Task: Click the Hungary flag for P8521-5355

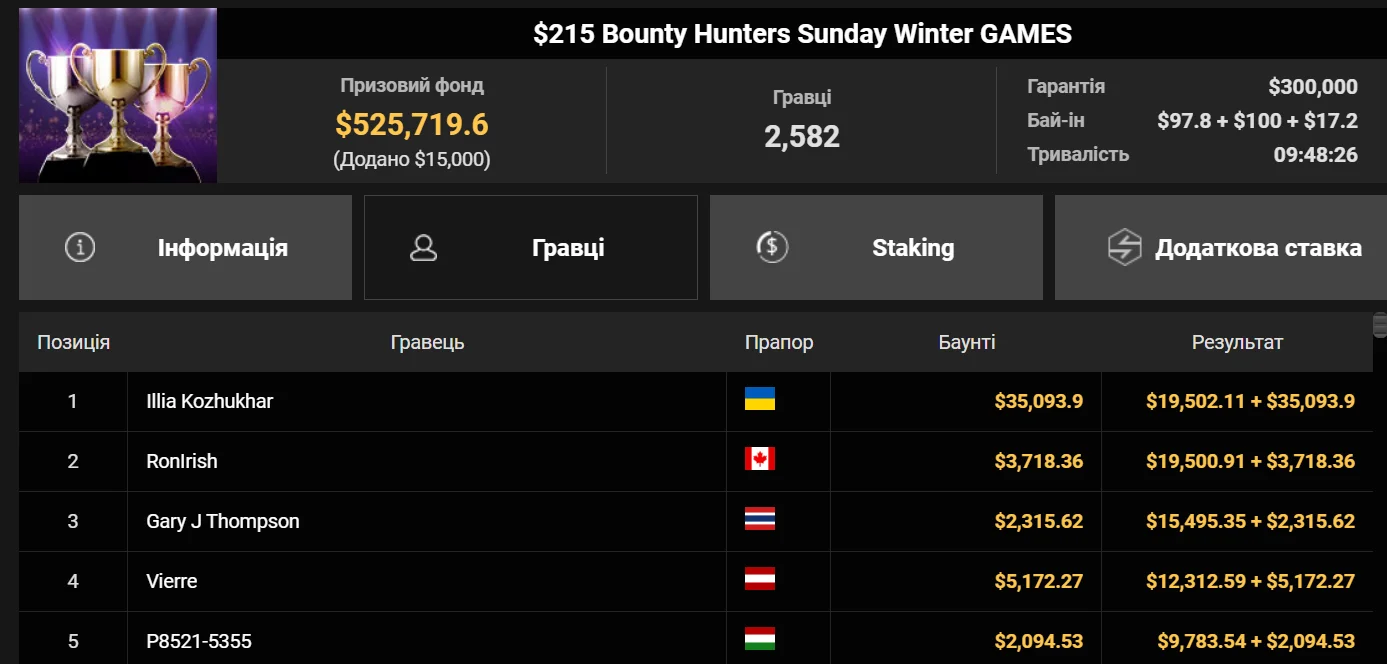Action: tap(760, 640)
